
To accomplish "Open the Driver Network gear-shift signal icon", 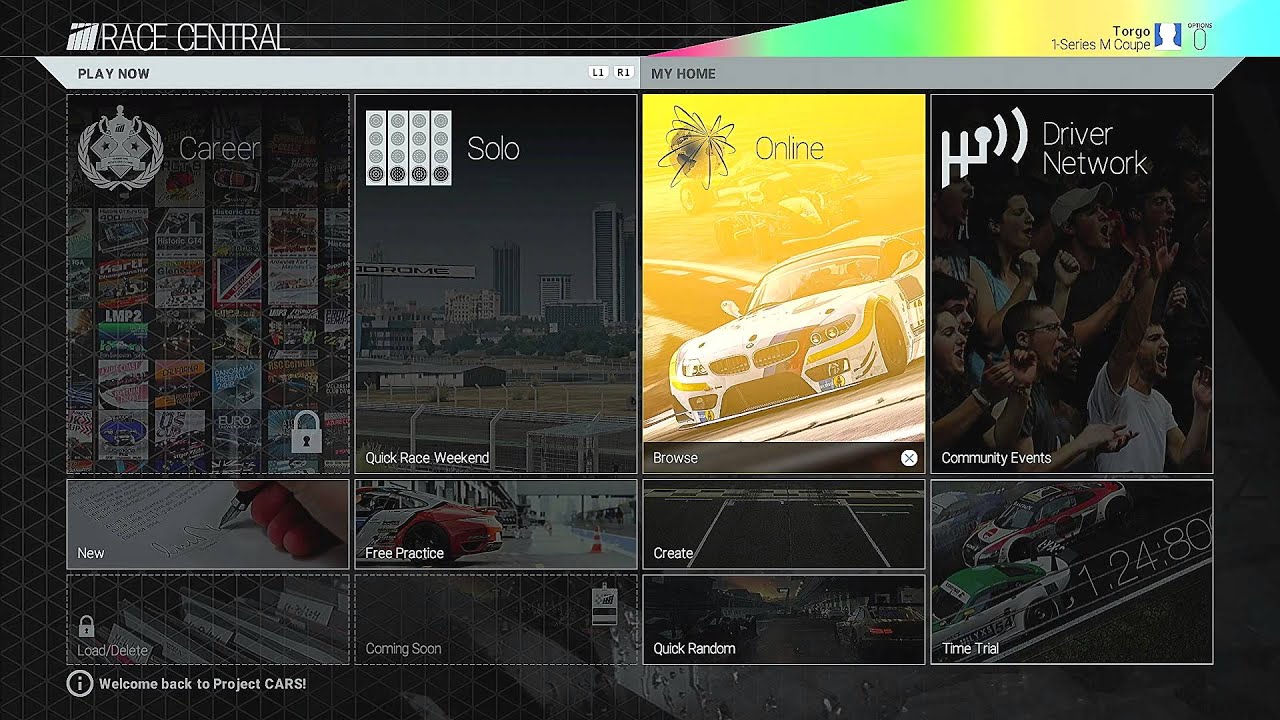I will tap(984, 147).
